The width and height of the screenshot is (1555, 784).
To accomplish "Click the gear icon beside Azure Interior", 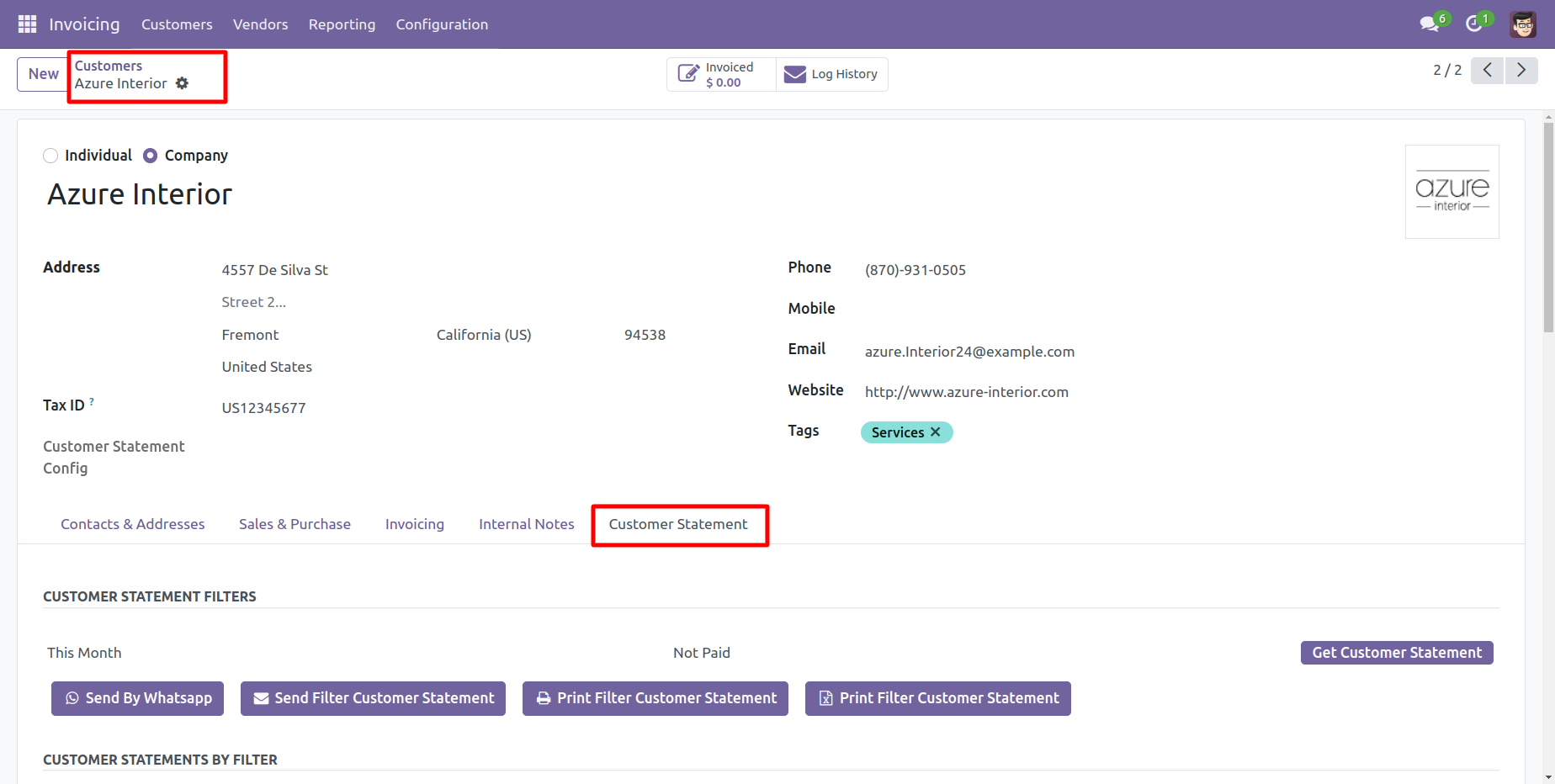I will (182, 83).
